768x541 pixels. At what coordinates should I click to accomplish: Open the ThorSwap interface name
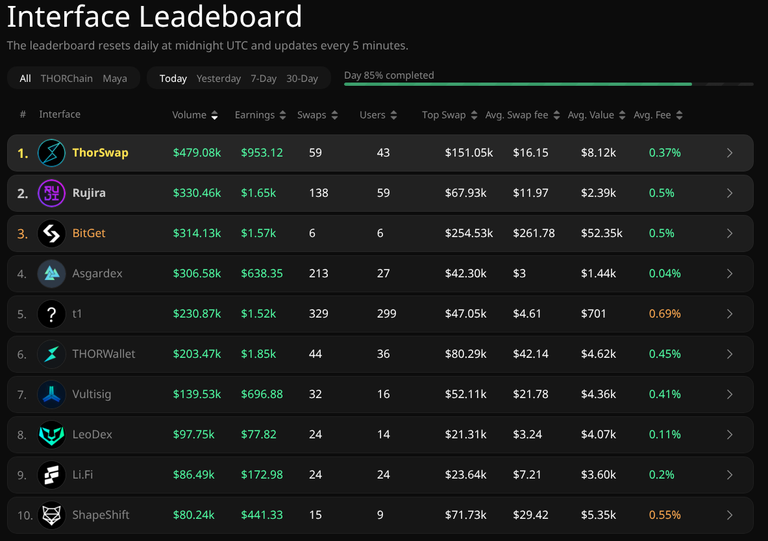(100, 153)
